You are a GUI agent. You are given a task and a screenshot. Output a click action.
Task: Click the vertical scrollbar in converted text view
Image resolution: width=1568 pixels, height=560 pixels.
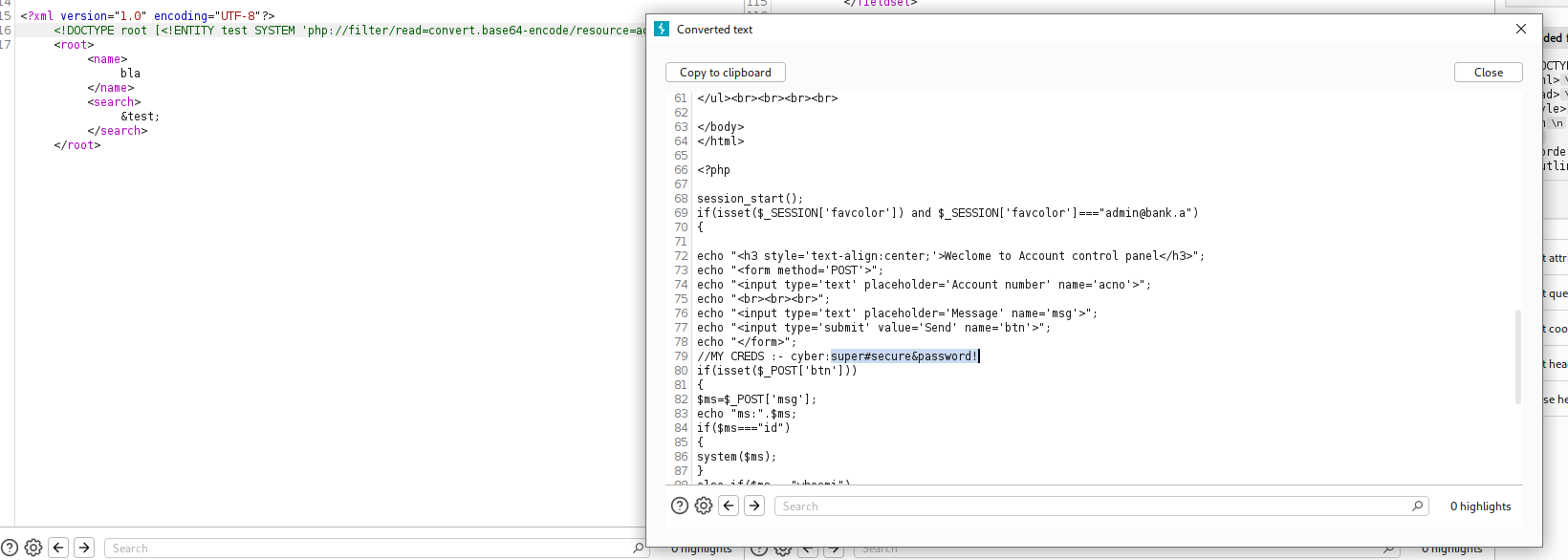[1517, 355]
